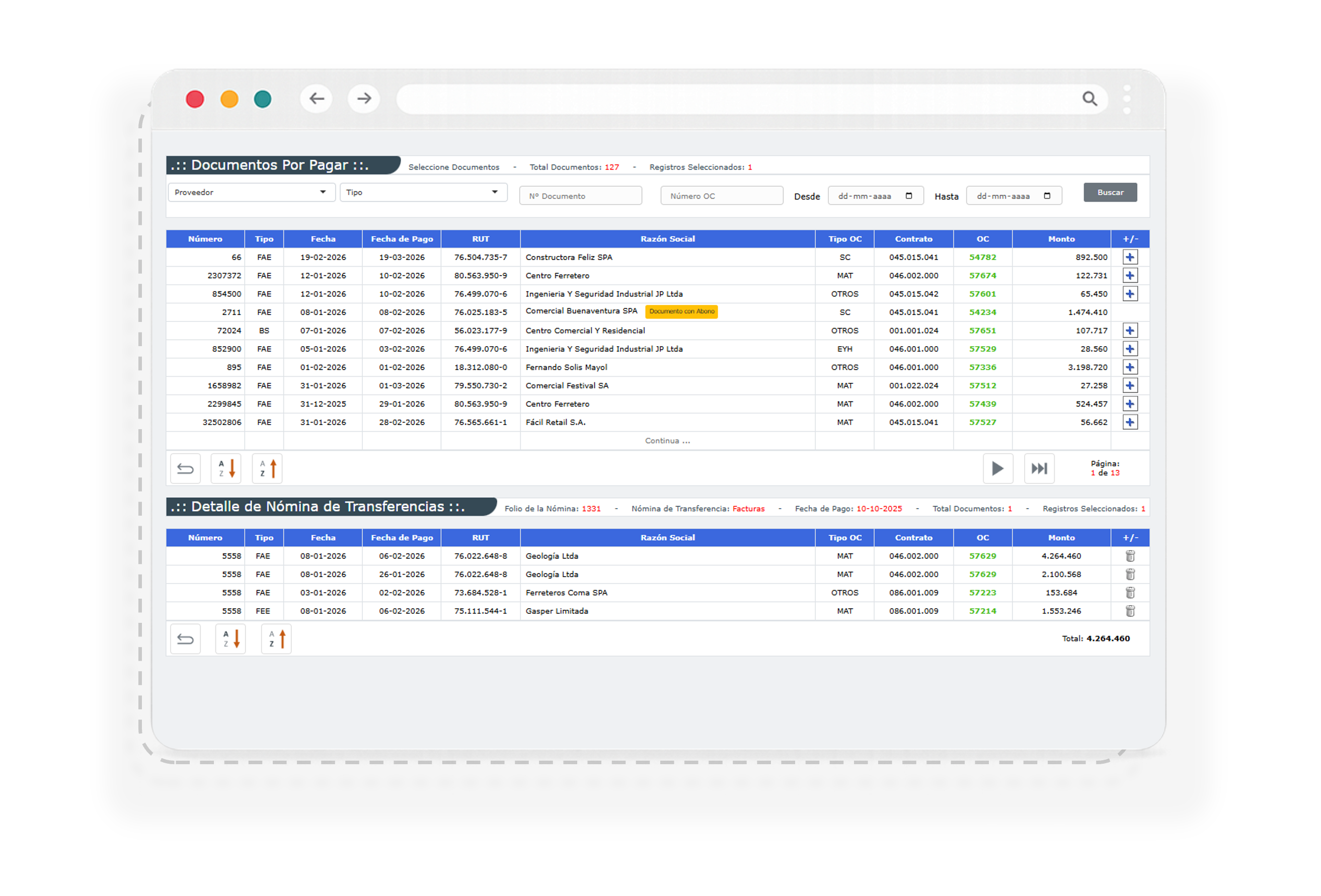Click OC link 57674 for Centro Ferretero
This screenshot has width=1321, height=896.
click(x=982, y=276)
